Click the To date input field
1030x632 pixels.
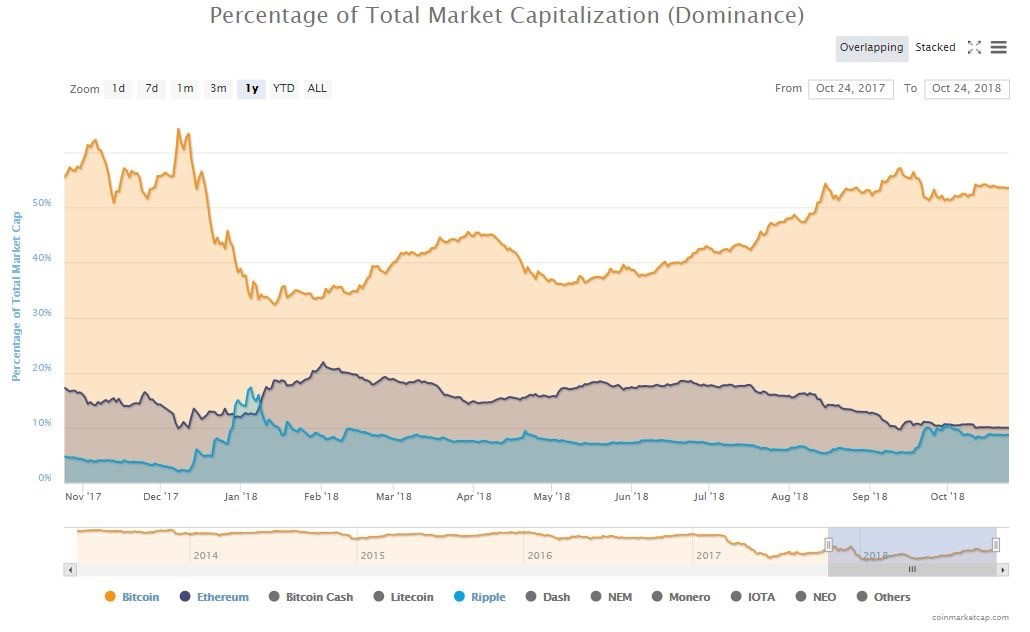[x=966, y=89]
